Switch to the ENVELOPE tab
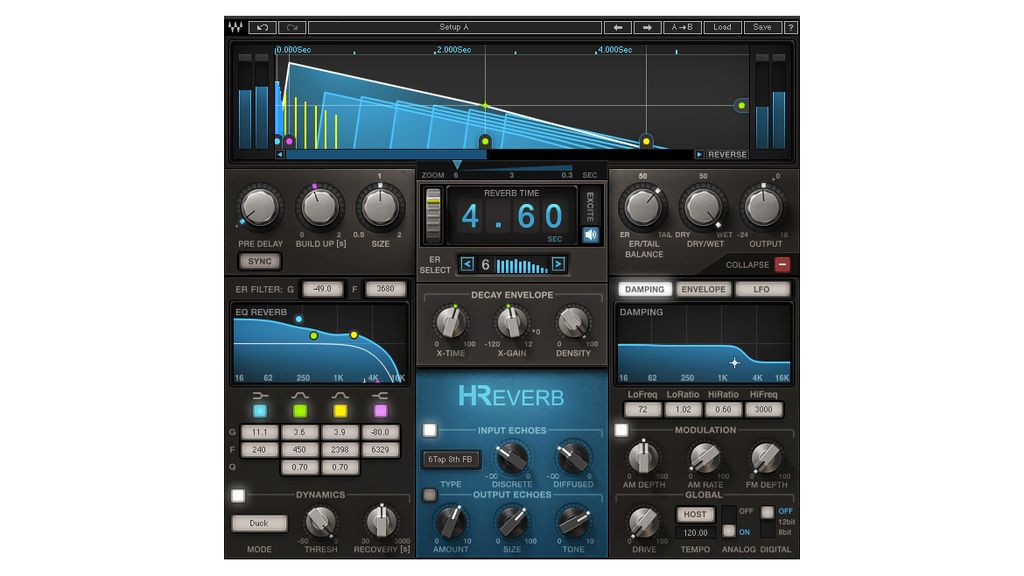Viewport: 1024px width, 576px height. [x=703, y=289]
